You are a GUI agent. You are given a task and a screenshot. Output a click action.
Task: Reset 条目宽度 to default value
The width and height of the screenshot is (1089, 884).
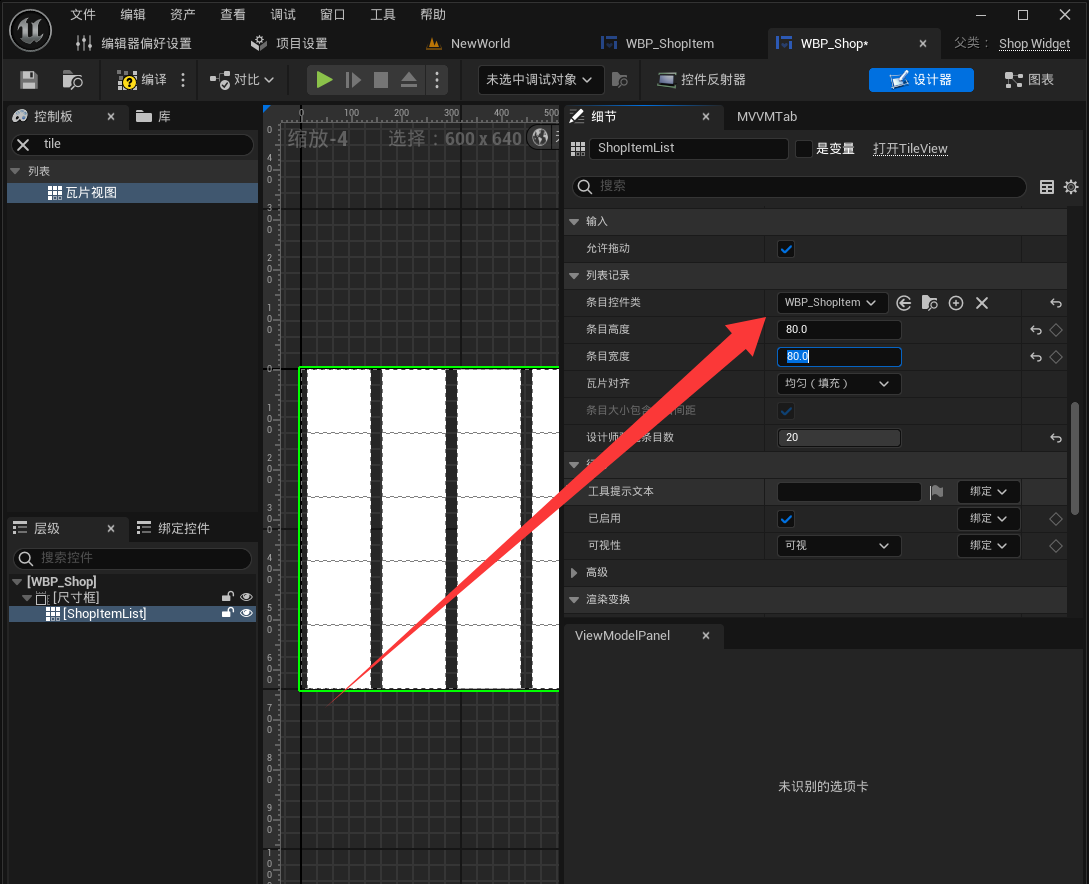click(x=1036, y=357)
